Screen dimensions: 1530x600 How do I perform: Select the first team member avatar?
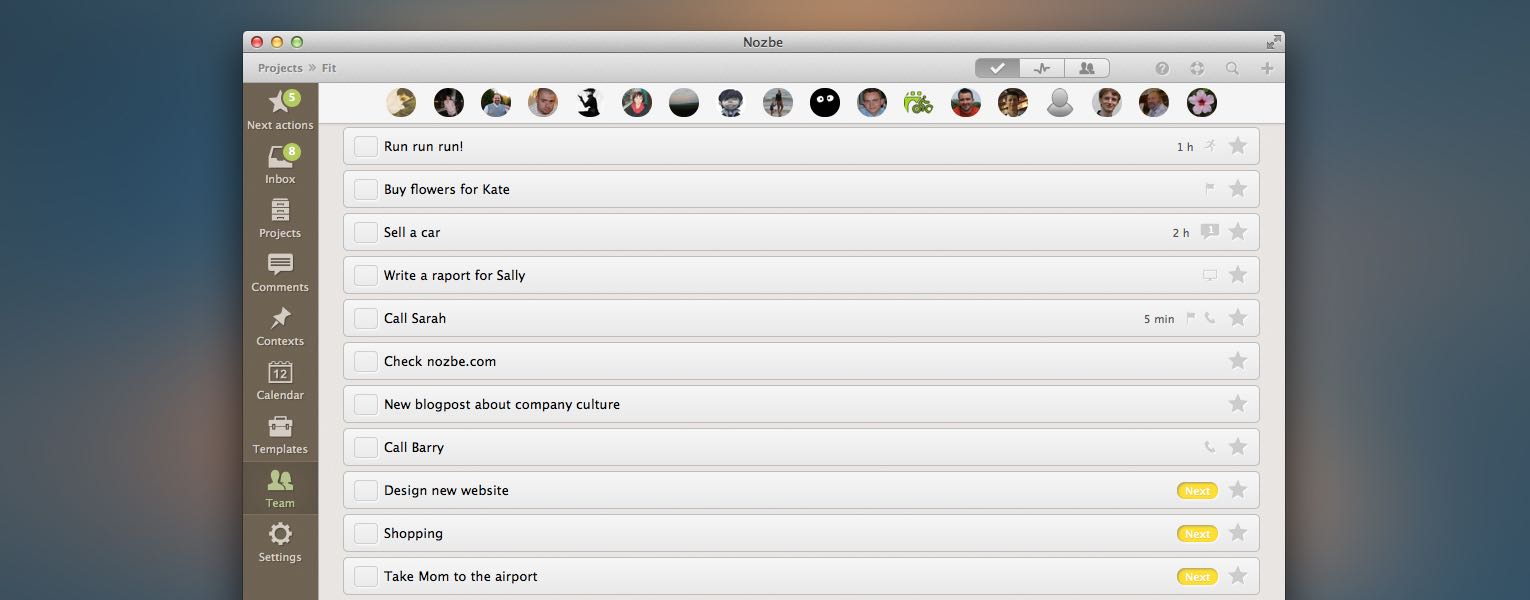401,102
